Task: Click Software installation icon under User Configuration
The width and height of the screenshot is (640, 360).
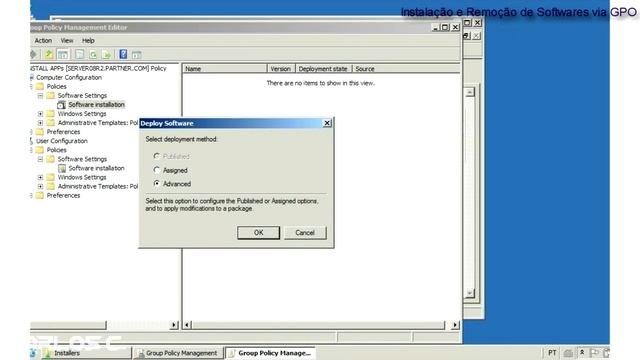Action: [62, 168]
